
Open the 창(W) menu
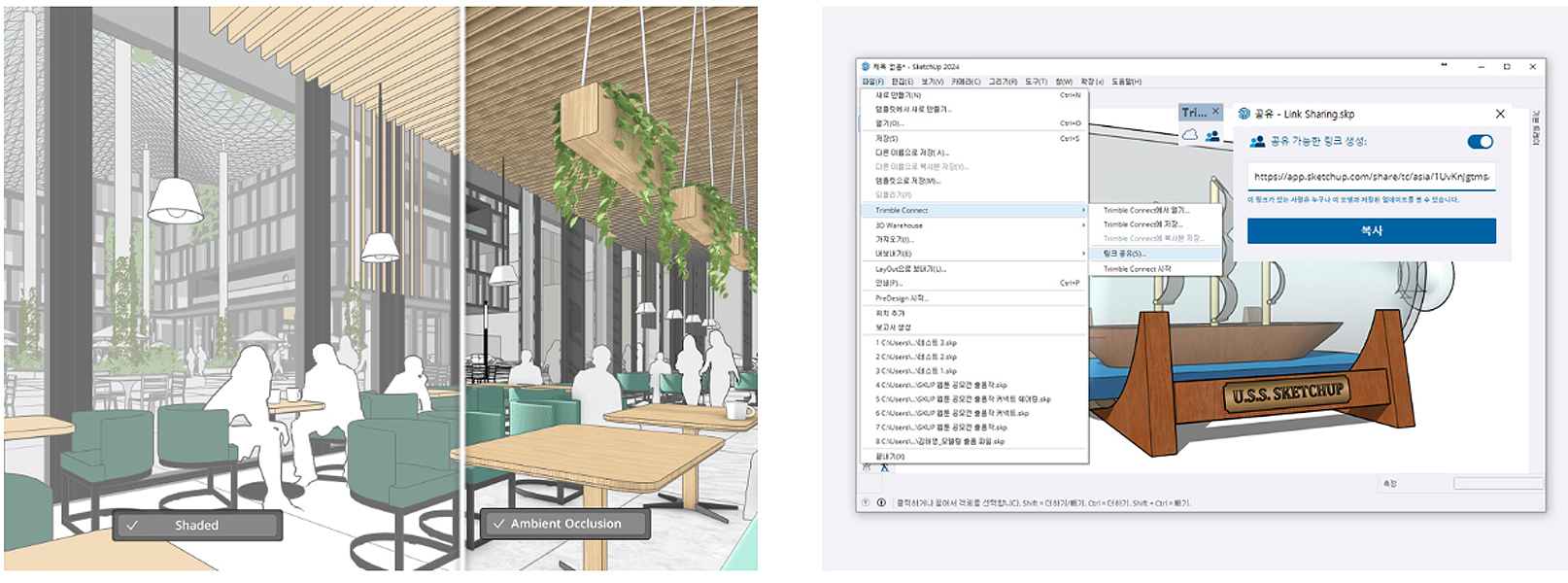click(1064, 82)
